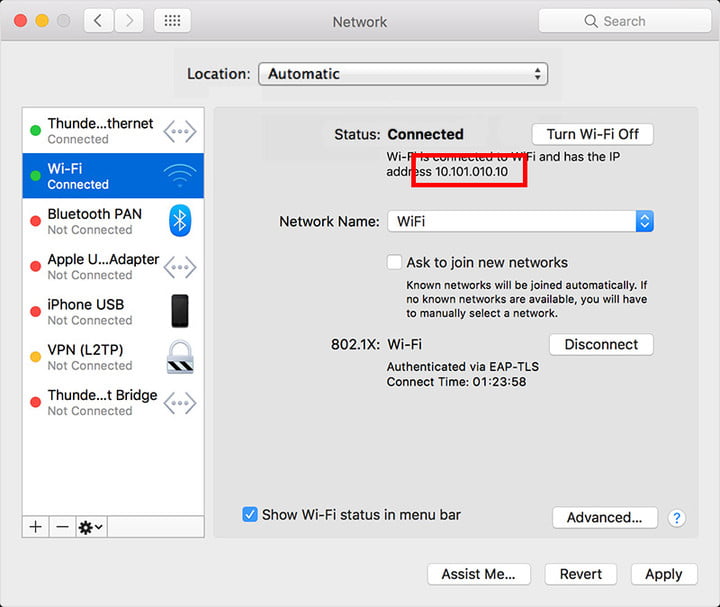Uncheck Show Wi-Fi status in menu bar
Screen dimensions: 720x607
250,515
